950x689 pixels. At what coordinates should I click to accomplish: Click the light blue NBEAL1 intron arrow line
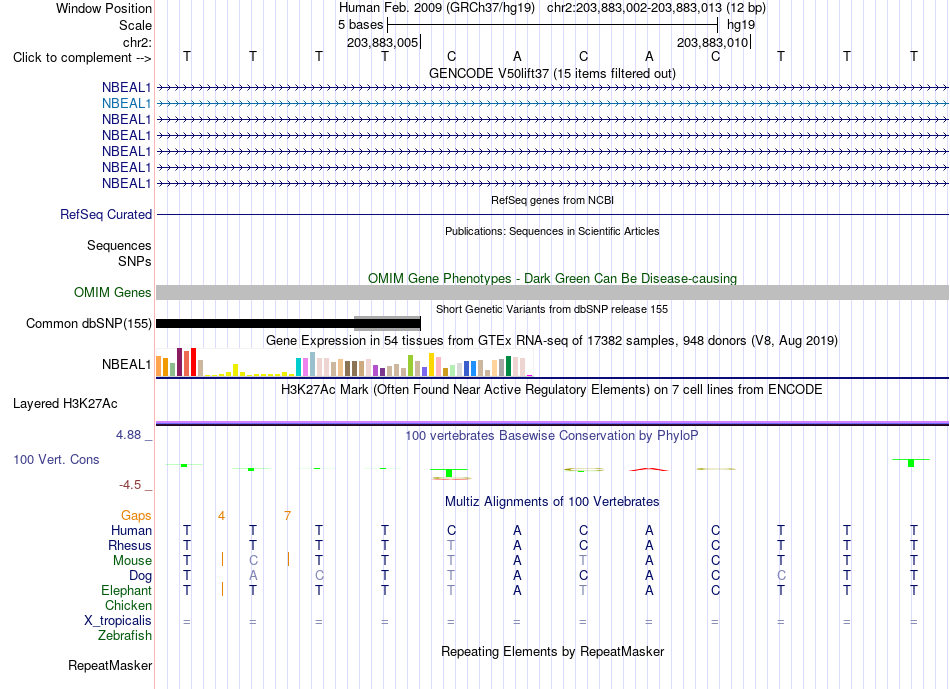tap(552, 104)
